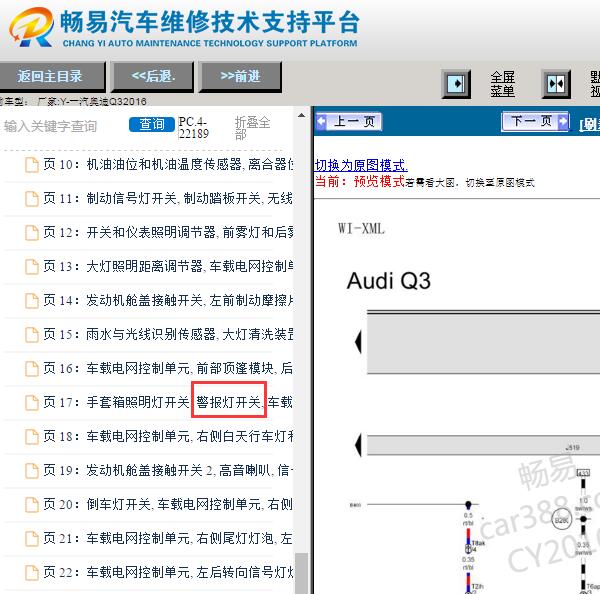Open page 17 手套箱照明灯开关
600x594 pixels.
(x=168, y=402)
